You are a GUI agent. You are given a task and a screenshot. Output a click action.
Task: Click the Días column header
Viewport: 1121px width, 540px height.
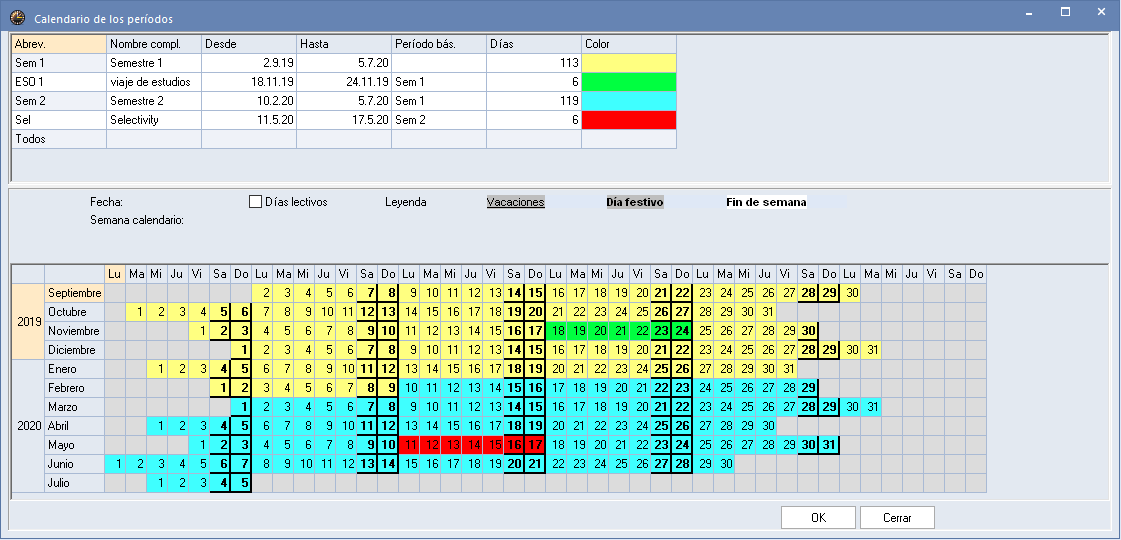point(534,44)
